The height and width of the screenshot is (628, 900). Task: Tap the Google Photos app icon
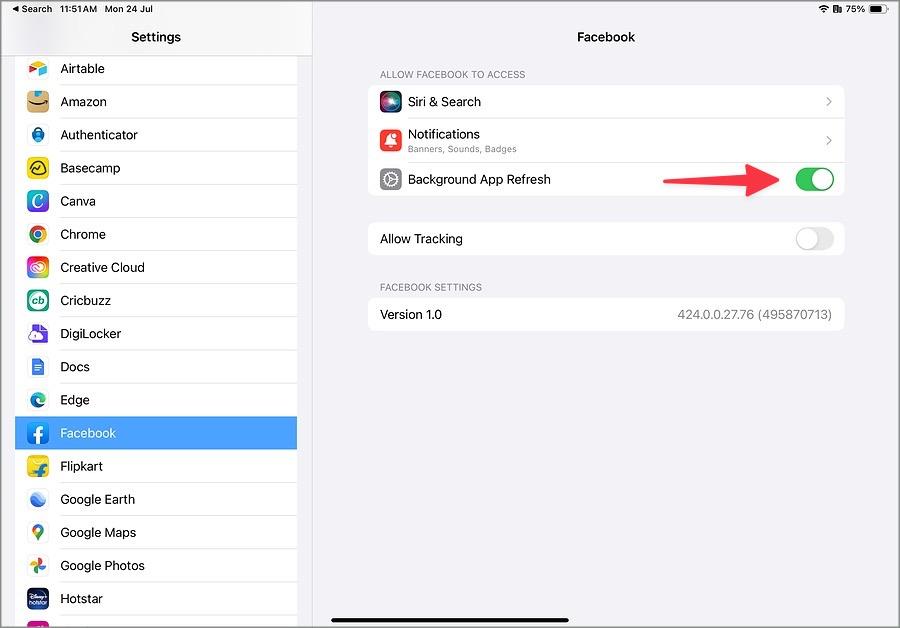(x=38, y=566)
